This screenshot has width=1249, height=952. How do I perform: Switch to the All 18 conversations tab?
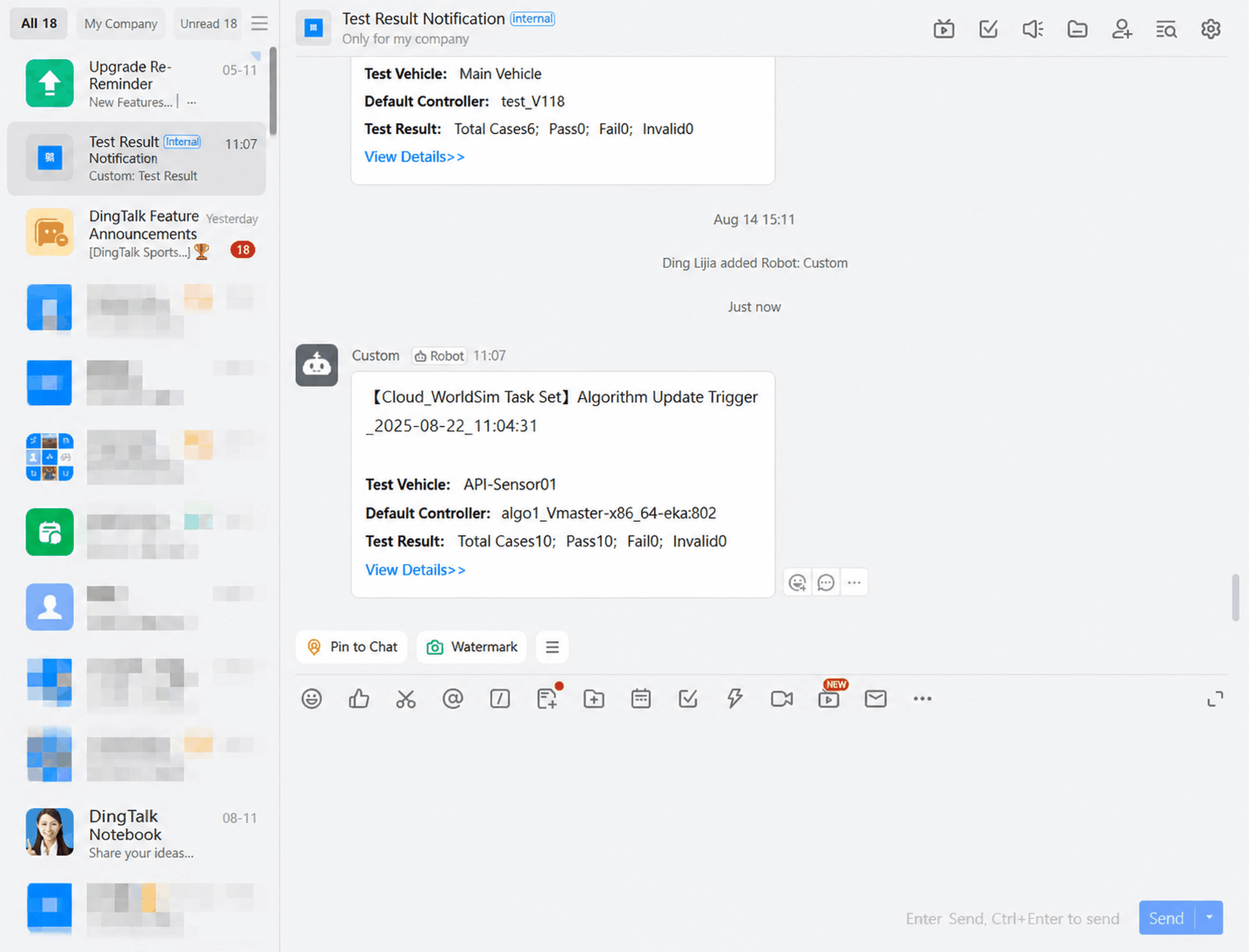pyautogui.click(x=39, y=23)
